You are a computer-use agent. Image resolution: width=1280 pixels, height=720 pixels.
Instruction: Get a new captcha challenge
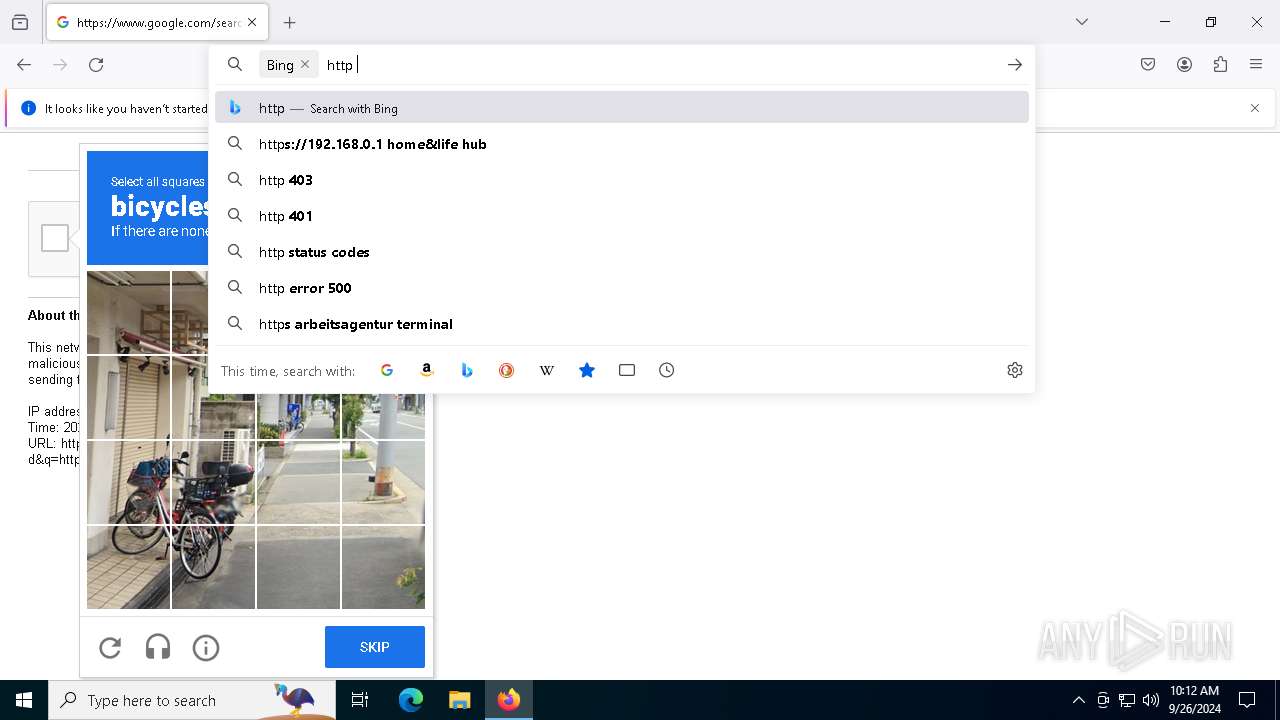tap(110, 648)
